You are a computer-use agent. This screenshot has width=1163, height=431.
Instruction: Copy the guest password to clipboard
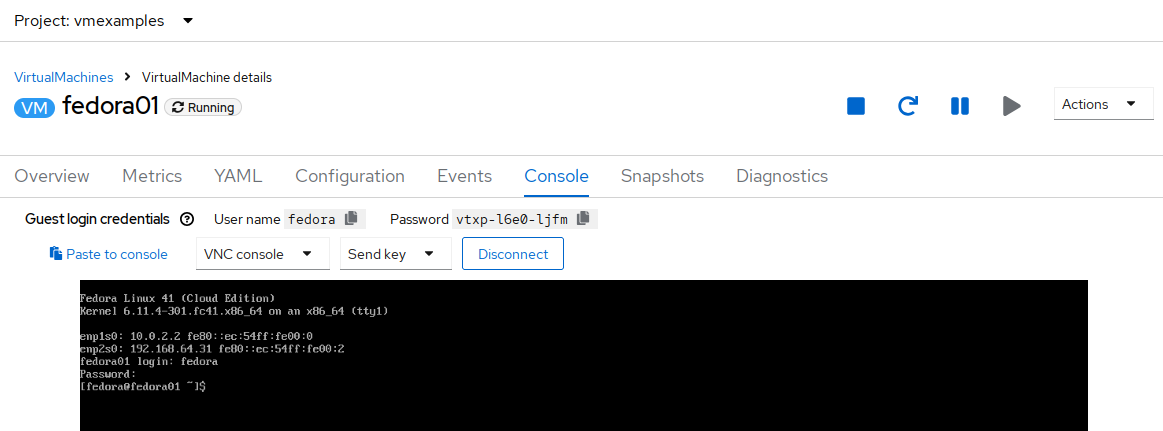(584, 218)
